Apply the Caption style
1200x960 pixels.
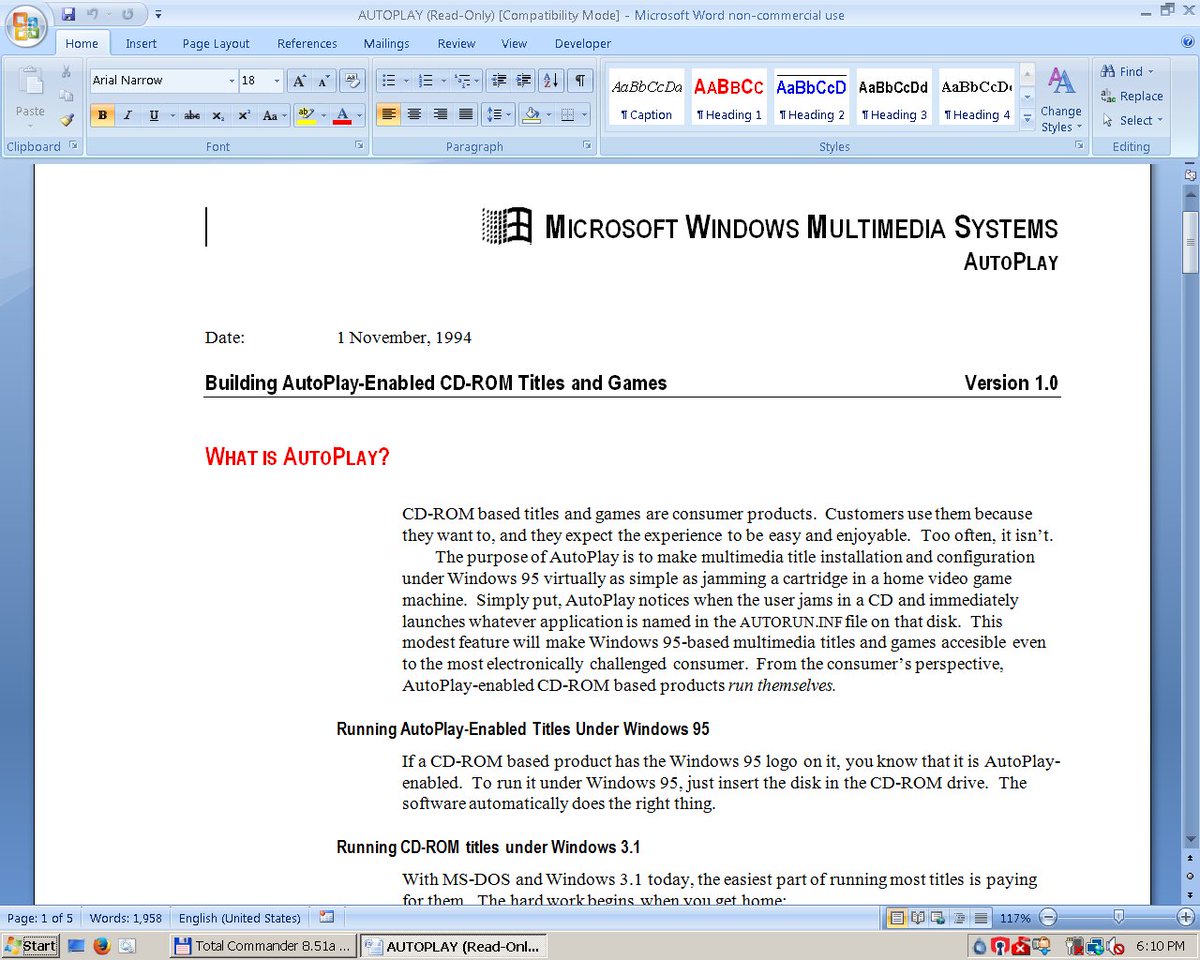(x=646, y=97)
